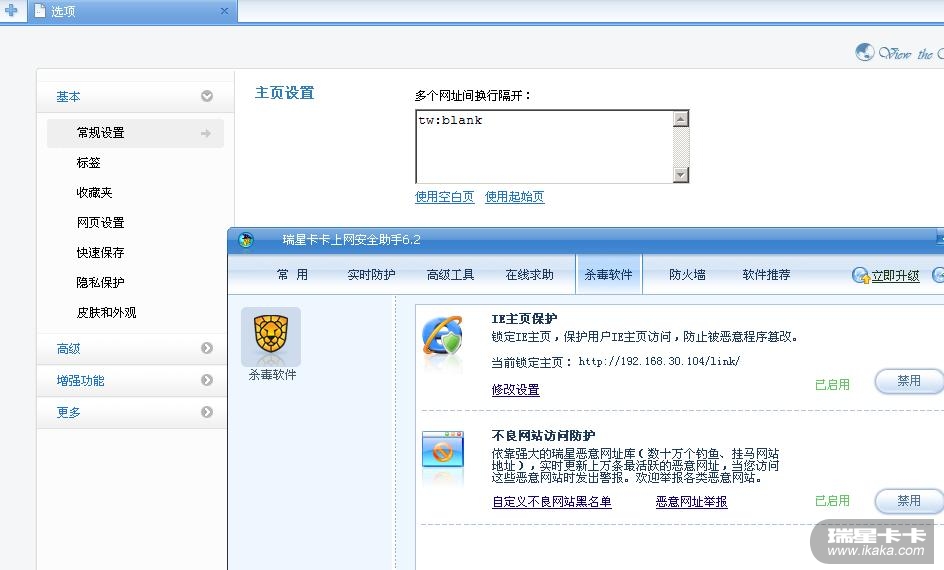Switch to the 实时防护 tab
This screenshot has height=570, width=944.
click(x=371, y=274)
